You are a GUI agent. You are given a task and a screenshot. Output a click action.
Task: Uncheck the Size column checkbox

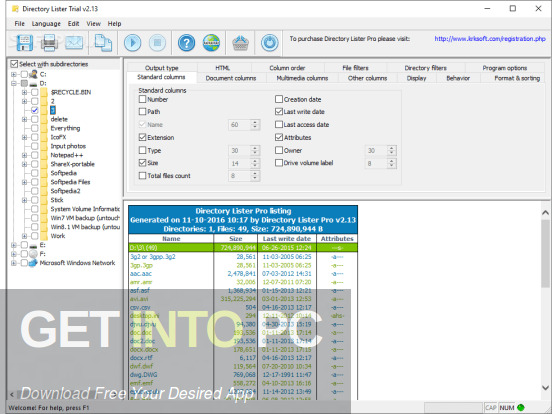(143, 163)
